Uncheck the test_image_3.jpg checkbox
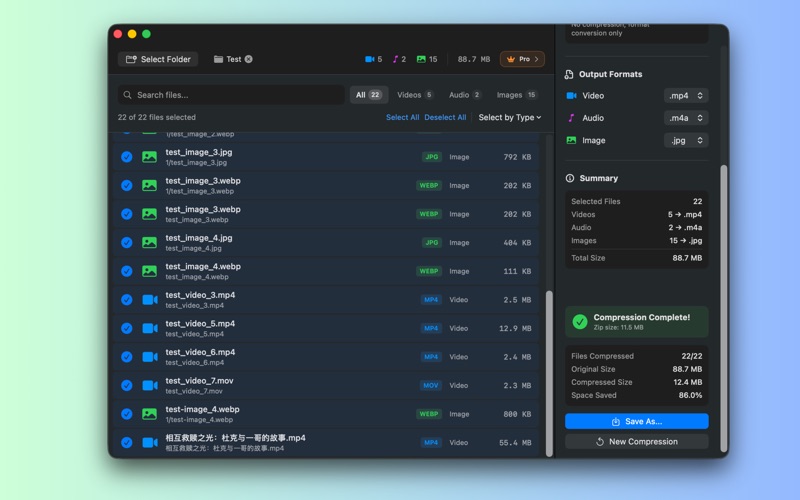The width and height of the screenshot is (800, 500). (x=127, y=157)
